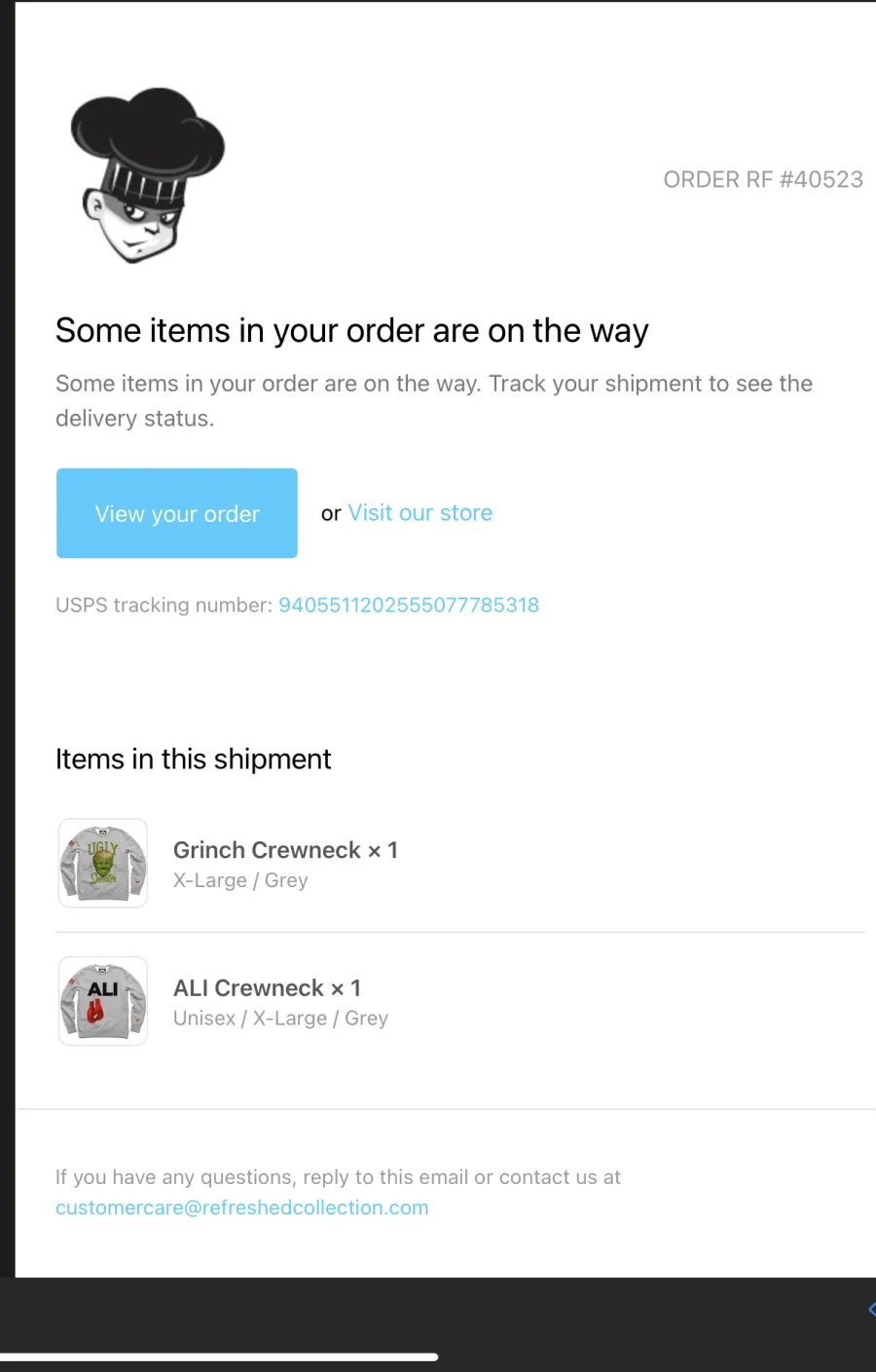Viewport: 876px width, 1372px height.
Task: Click the ALI Crewneck × 1 title
Action: [267, 988]
